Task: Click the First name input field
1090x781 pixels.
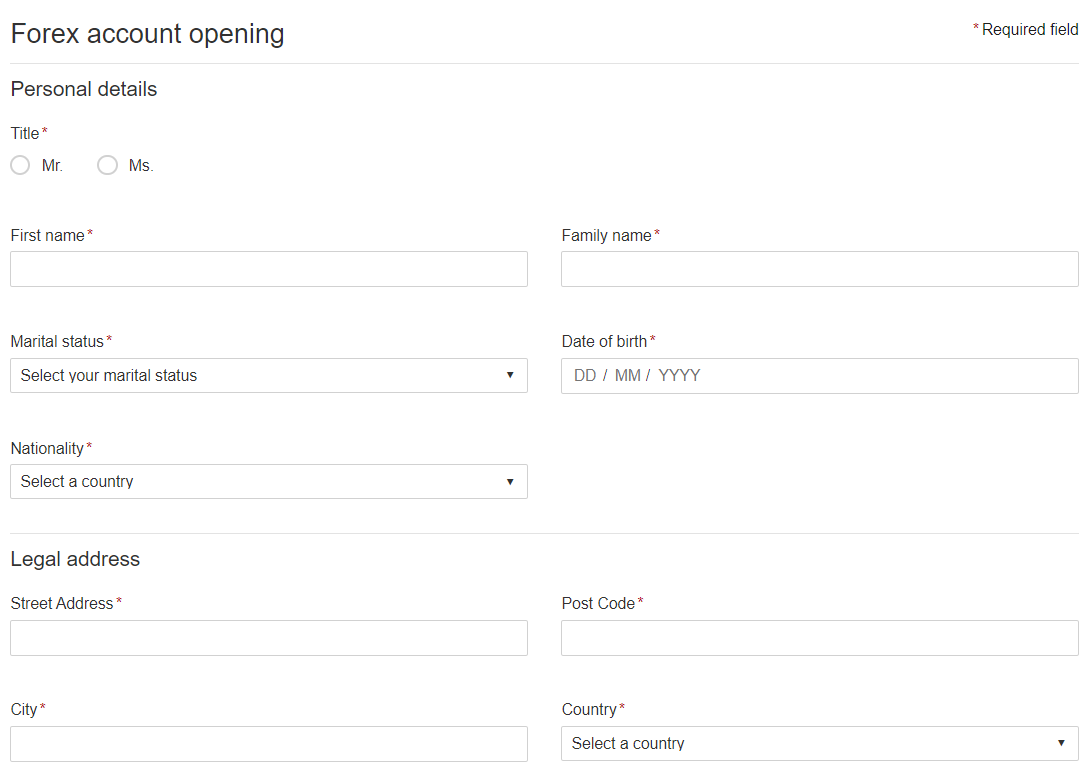Action: [x=269, y=269]
